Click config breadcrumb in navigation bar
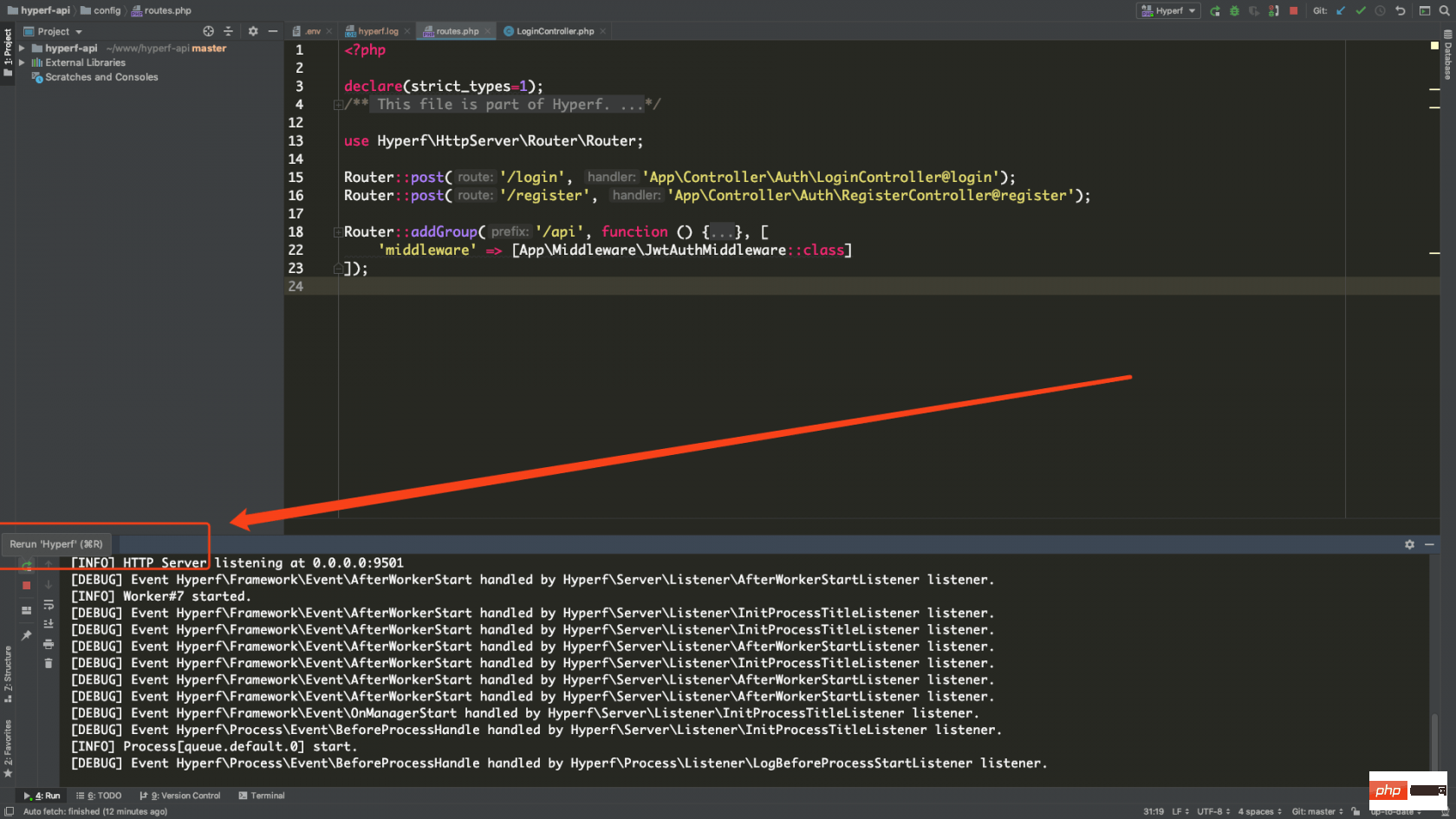 tap(101, 10)
